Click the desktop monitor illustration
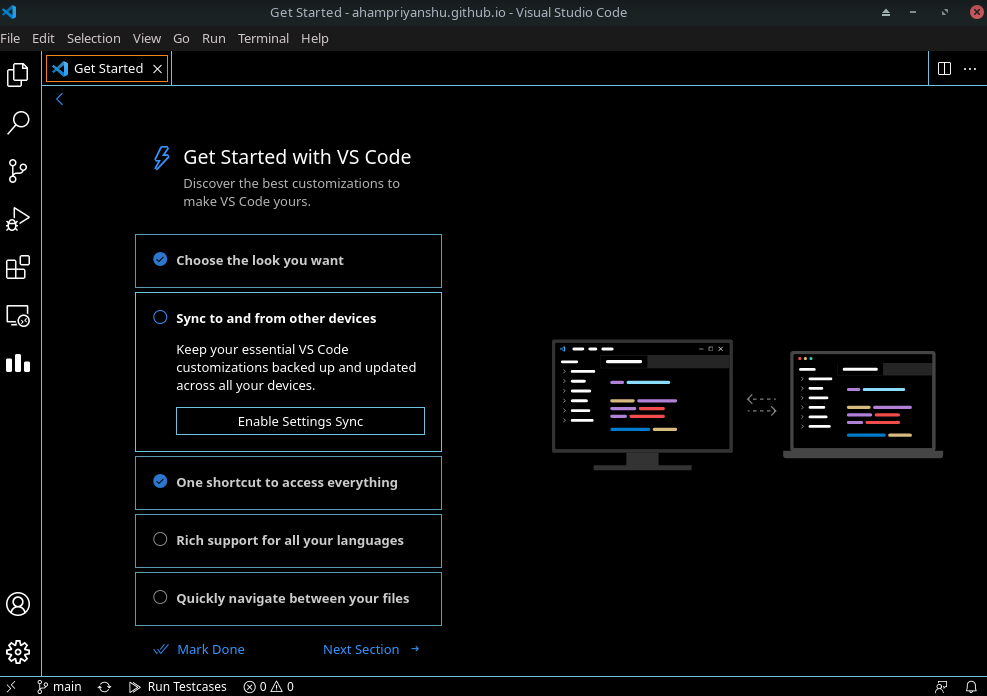Screen dimensions: 987x696 642,405
